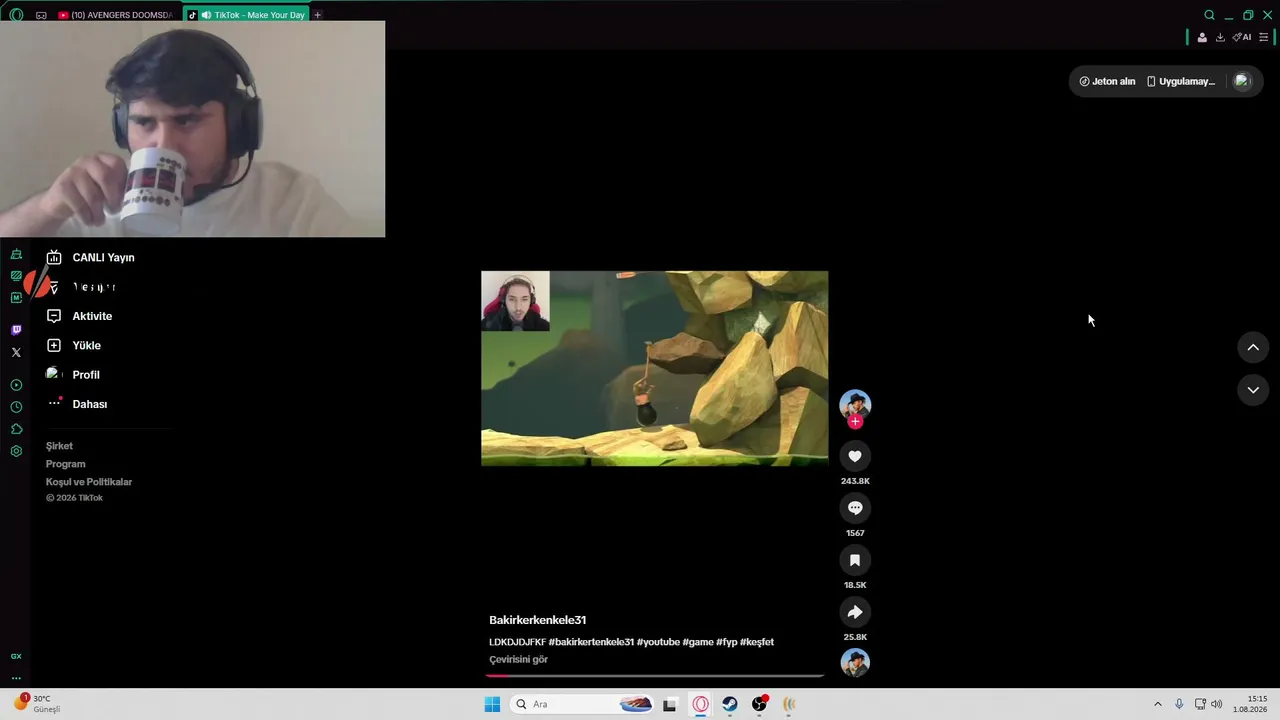1280x720 pixels.
Task: Open CANLI Yayın in the TikTok sidebar
Action: (91, 257)
